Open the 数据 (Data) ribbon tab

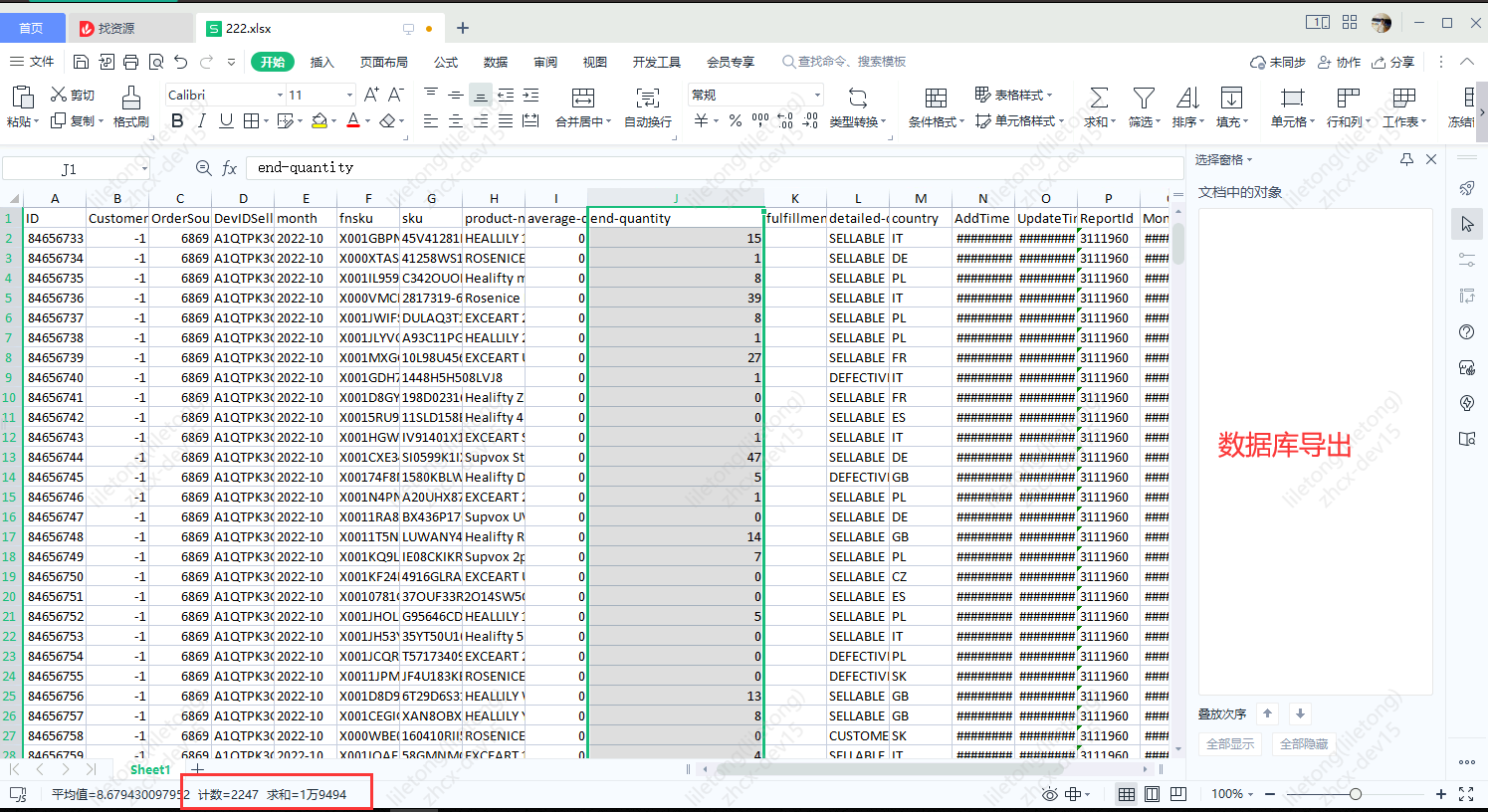496,62
